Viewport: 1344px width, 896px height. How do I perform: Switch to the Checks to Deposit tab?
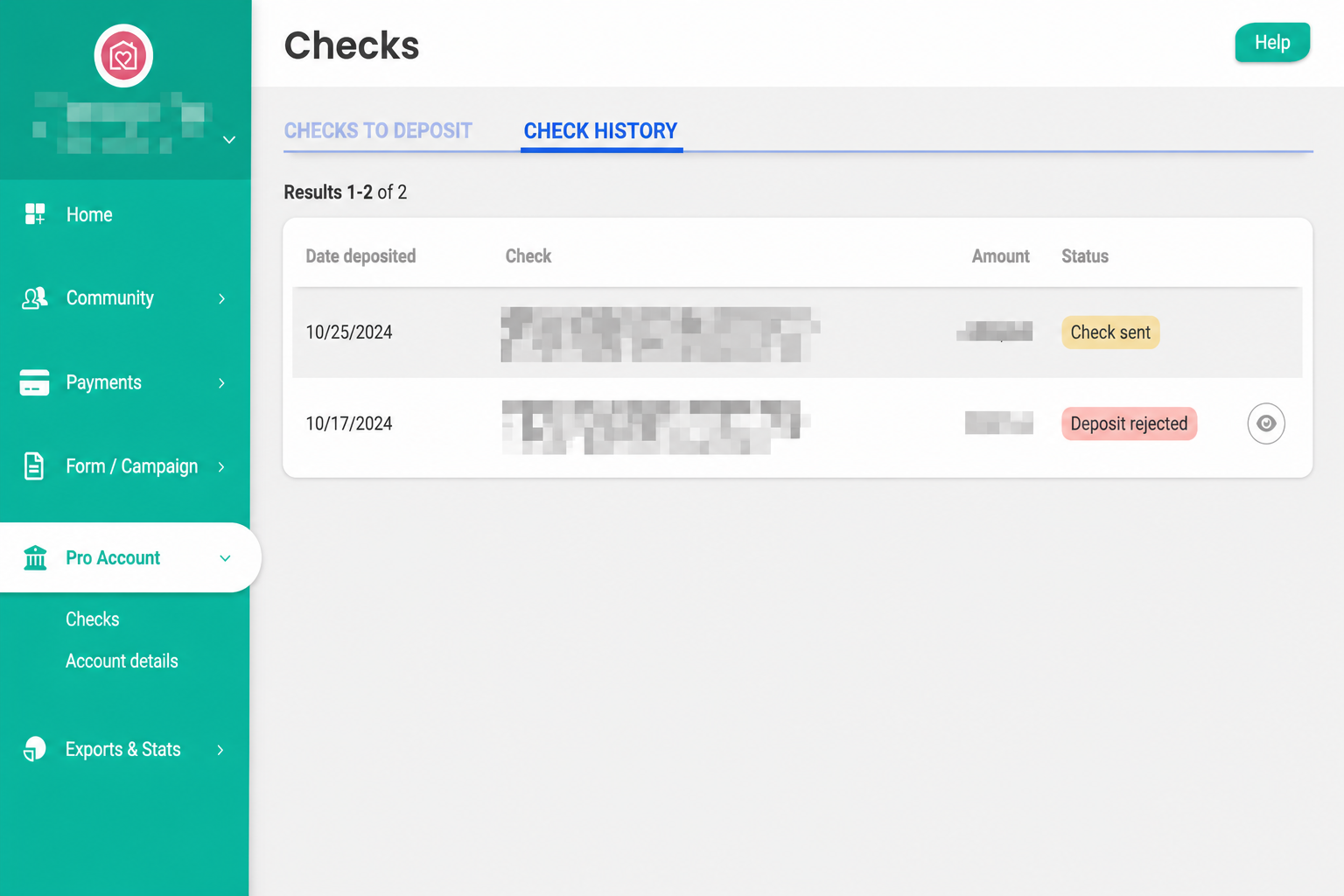click(x=378, y=131)
